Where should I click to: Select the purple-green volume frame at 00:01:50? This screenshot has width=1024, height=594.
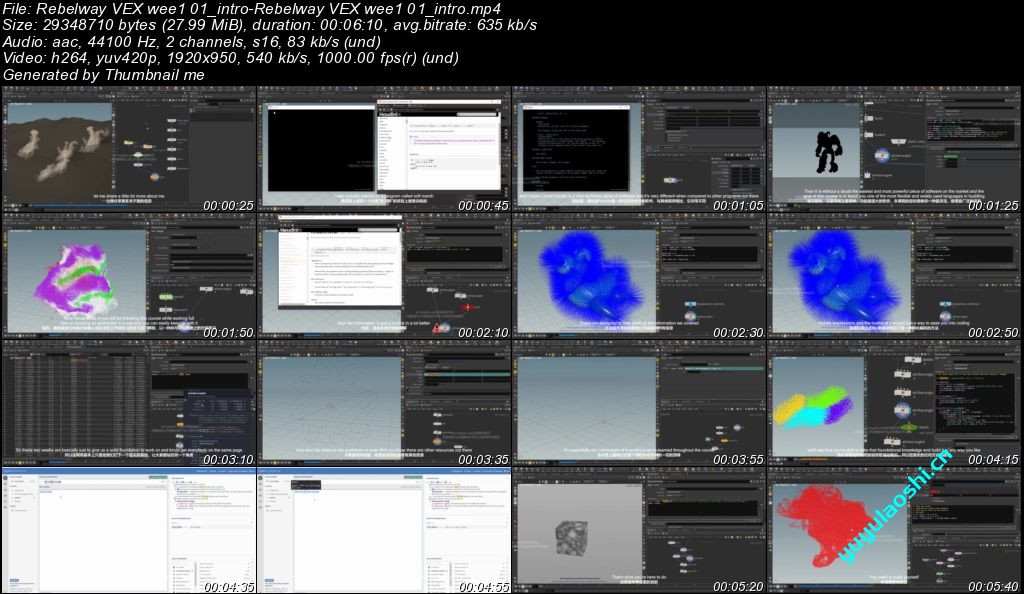129,277
